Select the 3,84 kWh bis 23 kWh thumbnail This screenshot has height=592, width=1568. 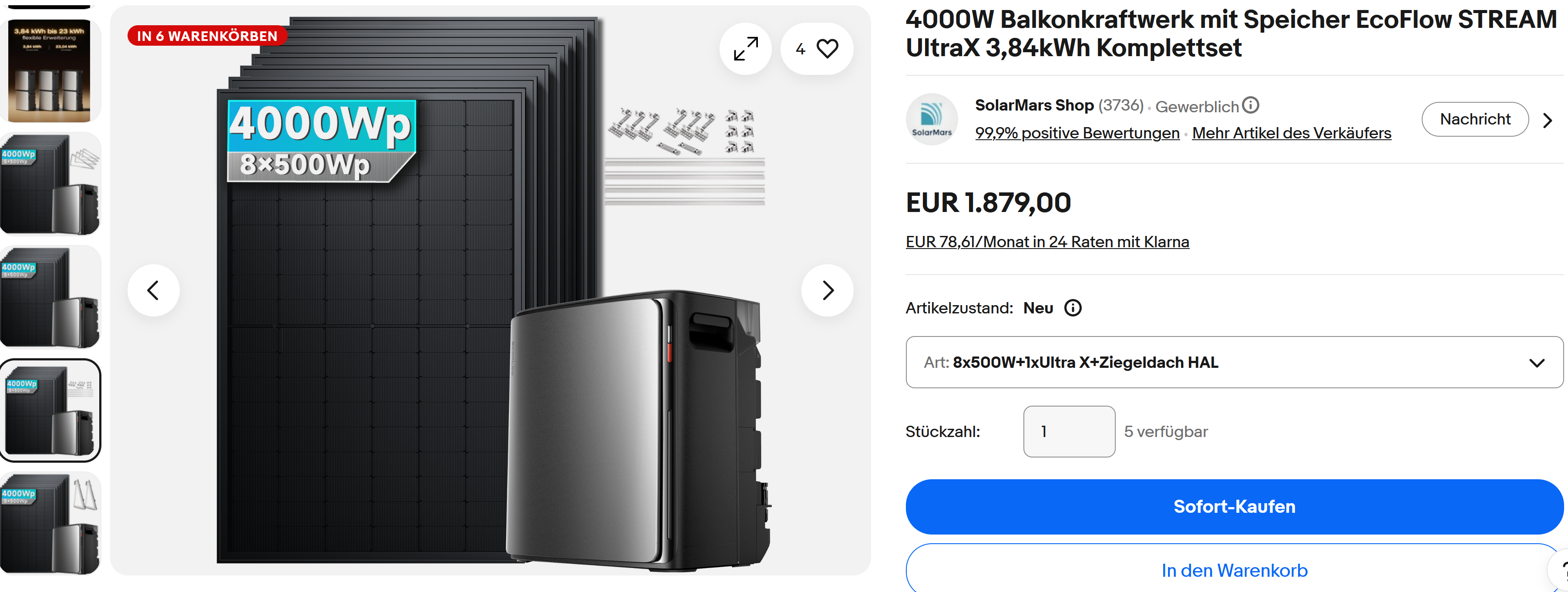pos(50,70)
